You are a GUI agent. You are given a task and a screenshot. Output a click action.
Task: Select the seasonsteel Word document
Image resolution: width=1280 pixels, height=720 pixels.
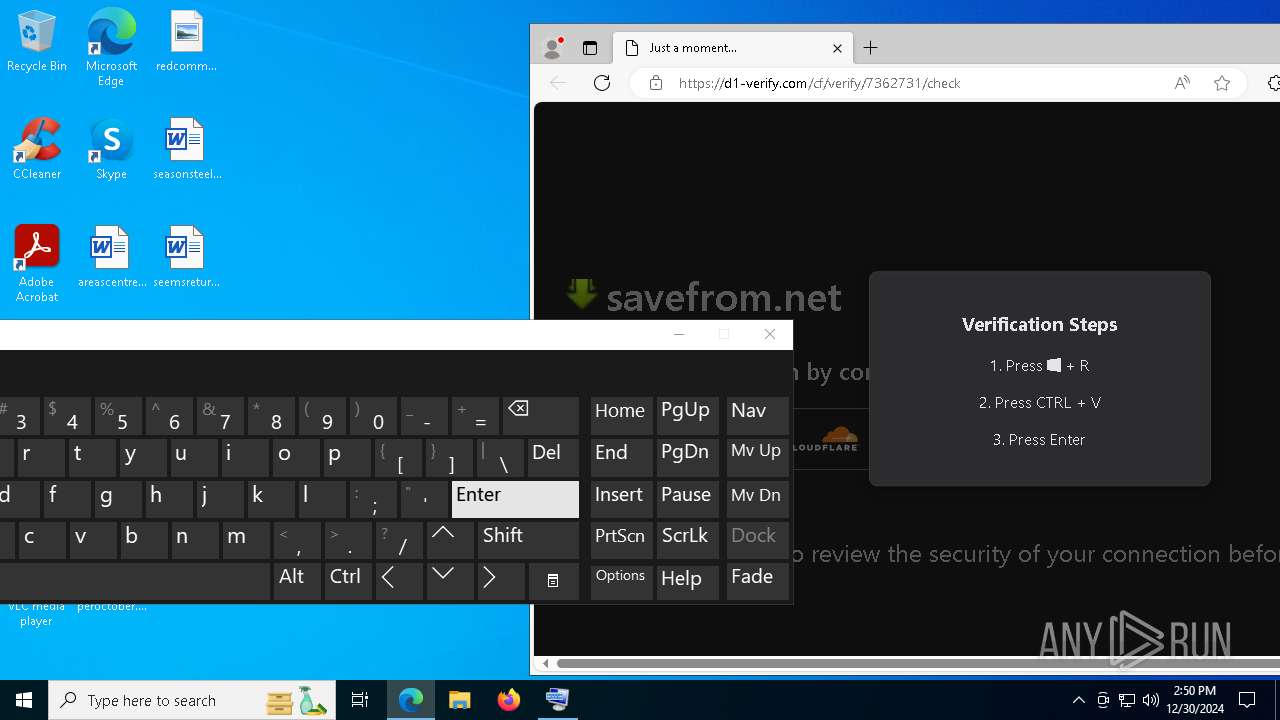pos(186,150)
